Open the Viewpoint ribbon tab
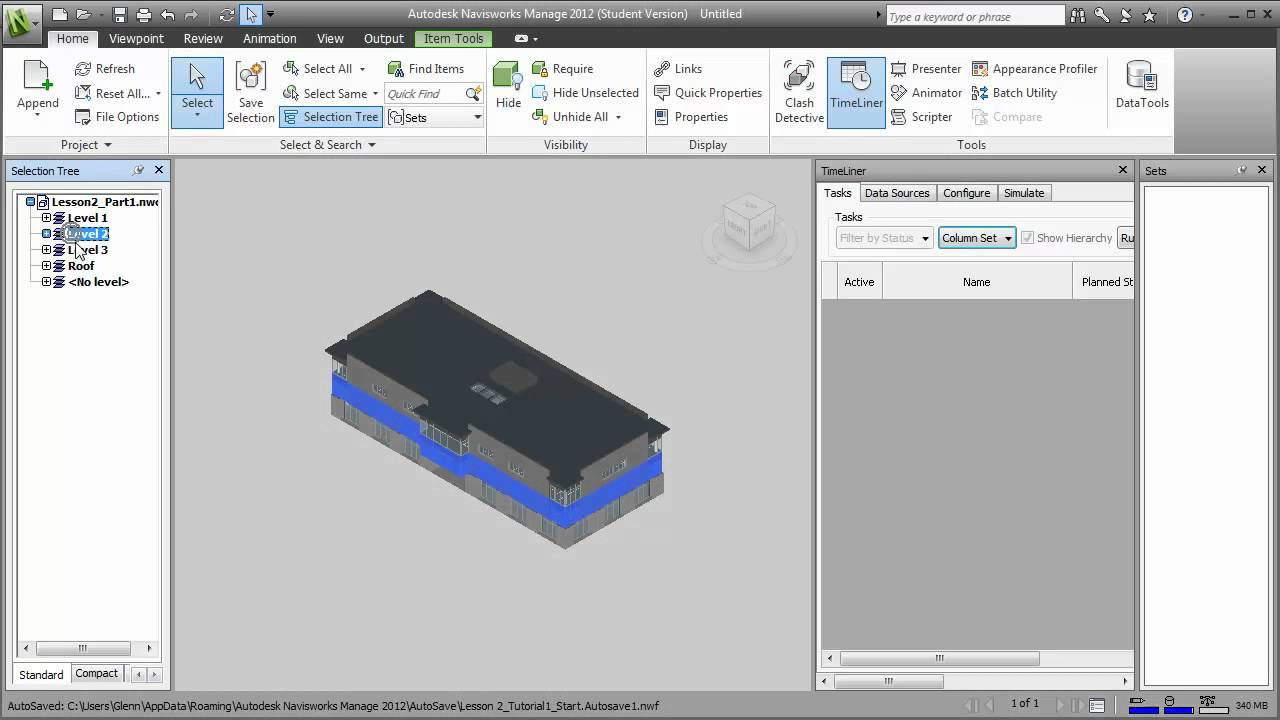This screenshot has width=1280, height=720. click(136, 38)
